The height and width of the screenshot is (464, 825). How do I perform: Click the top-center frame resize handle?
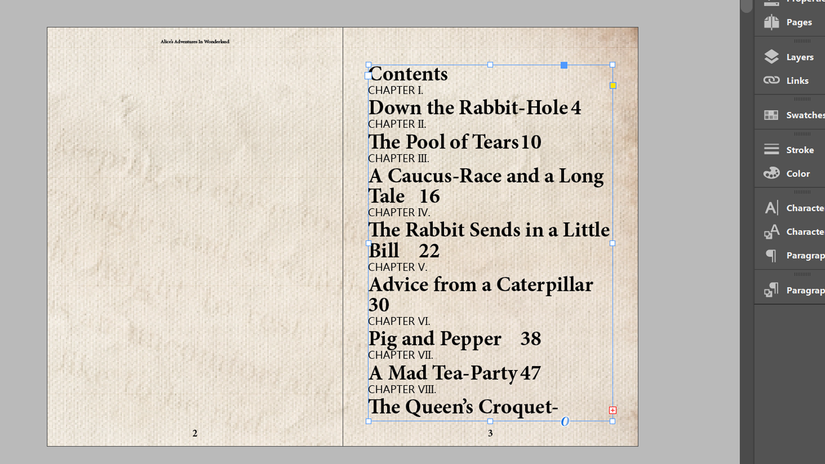click(x=490, y=65)
